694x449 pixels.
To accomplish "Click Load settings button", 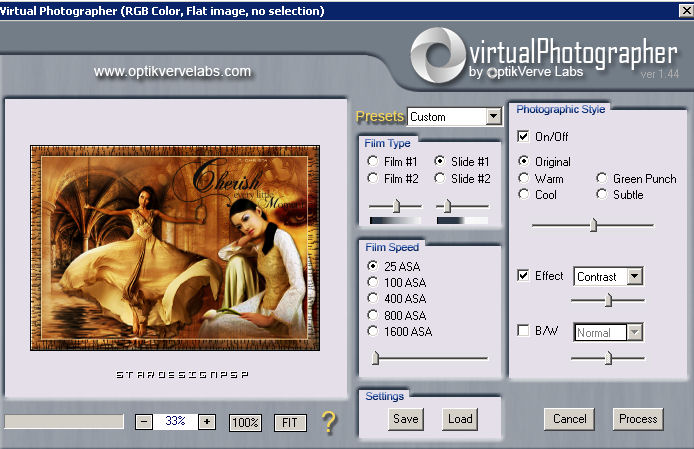I will (x=460, y=419).
